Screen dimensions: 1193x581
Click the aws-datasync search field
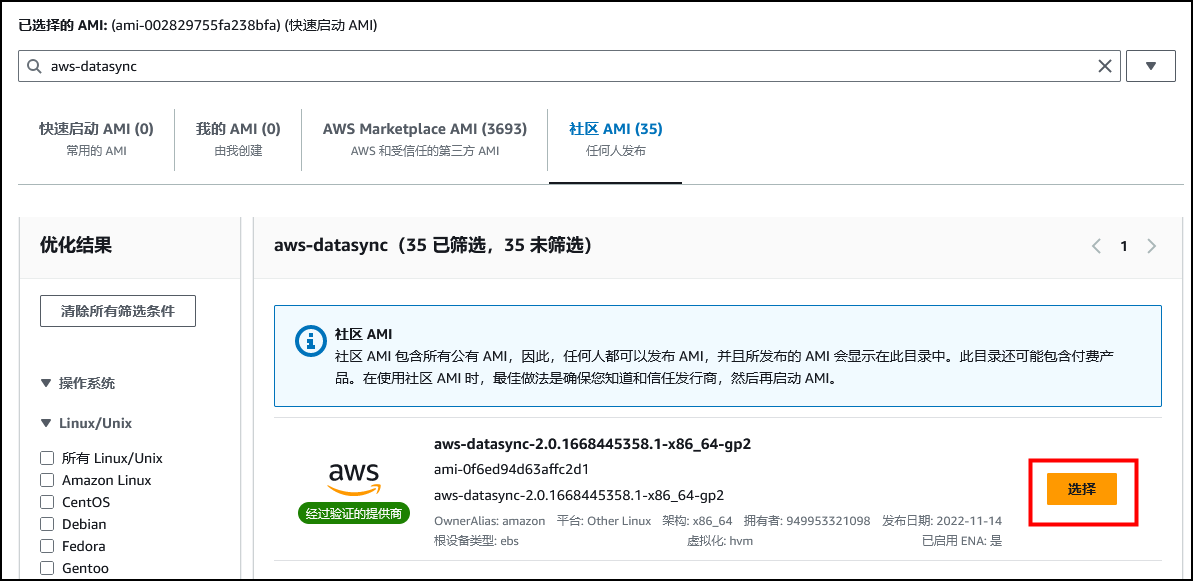[x=570, y=66]
